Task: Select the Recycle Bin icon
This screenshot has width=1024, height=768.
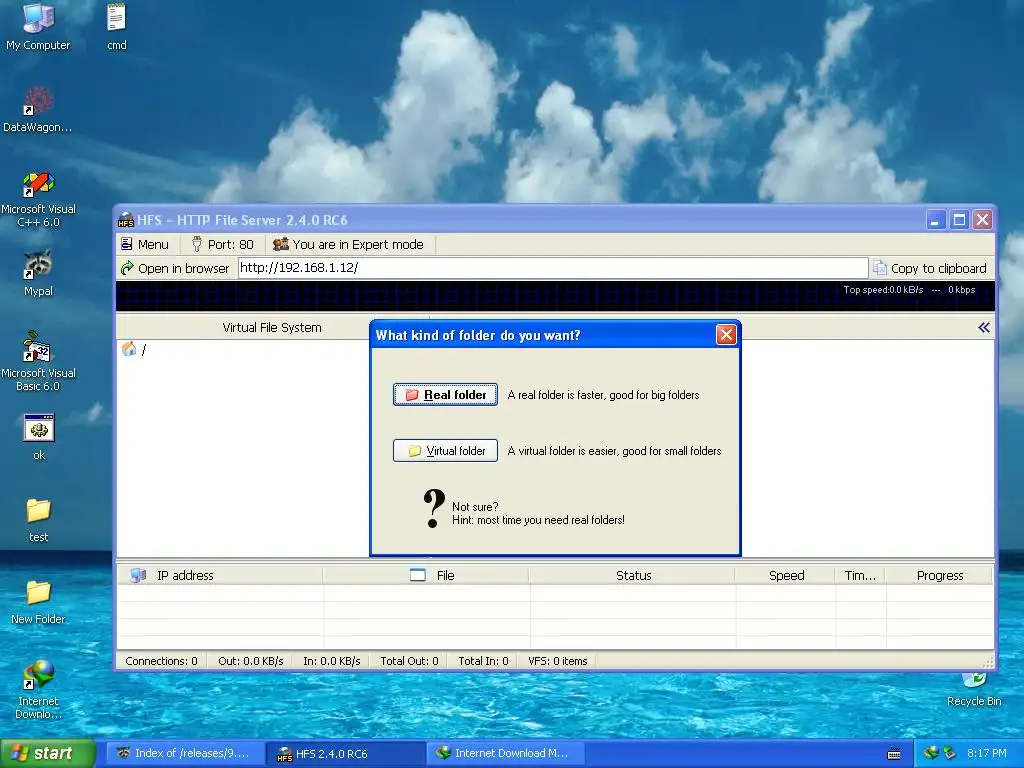Action: (x=974, y=690)
